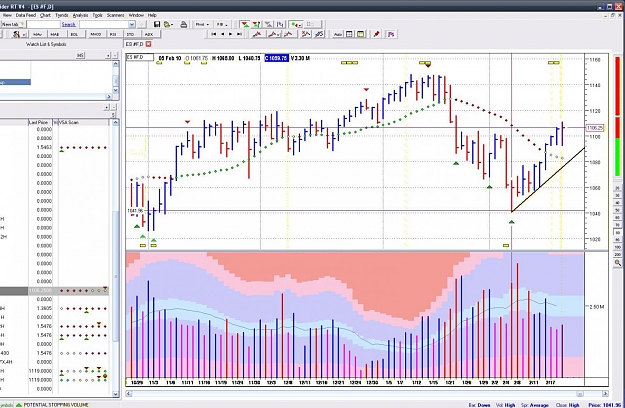Click the watch list horizontal scroll right arrow
This screenshot has width=625, height=408.
click(x=109, y=96)
